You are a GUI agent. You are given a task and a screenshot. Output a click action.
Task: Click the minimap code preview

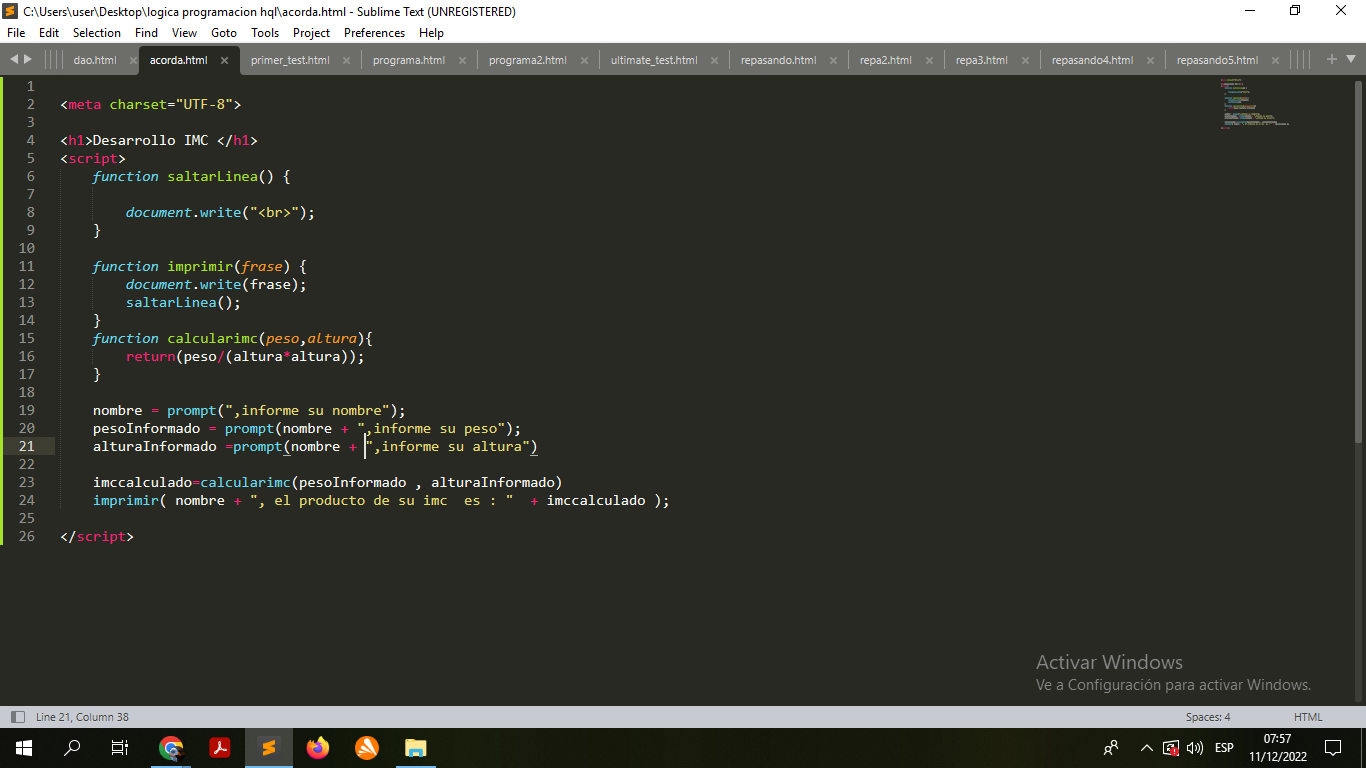coord(1254,103)
